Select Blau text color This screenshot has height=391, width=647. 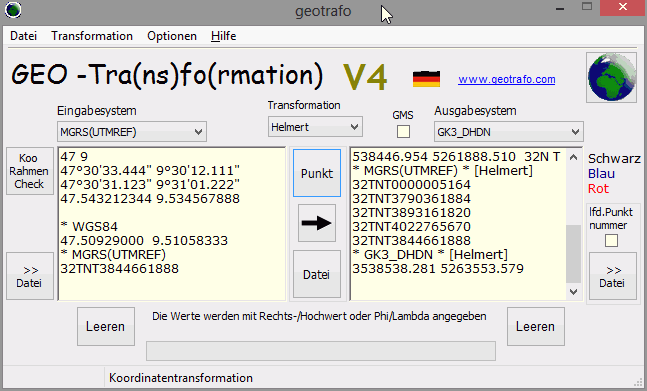[x=601, y=174]
